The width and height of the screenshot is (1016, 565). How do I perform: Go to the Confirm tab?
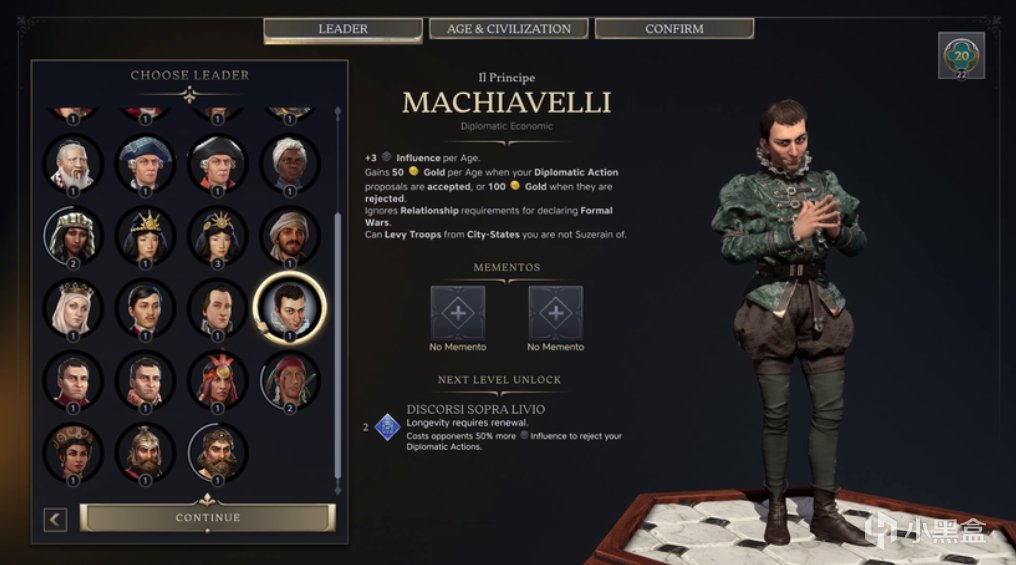coord(674,29)
